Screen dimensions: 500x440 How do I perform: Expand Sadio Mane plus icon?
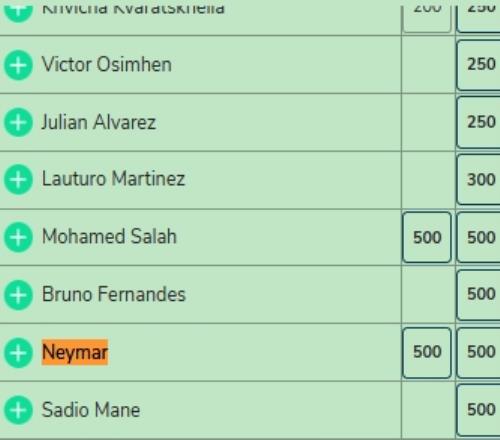(18, 410)
